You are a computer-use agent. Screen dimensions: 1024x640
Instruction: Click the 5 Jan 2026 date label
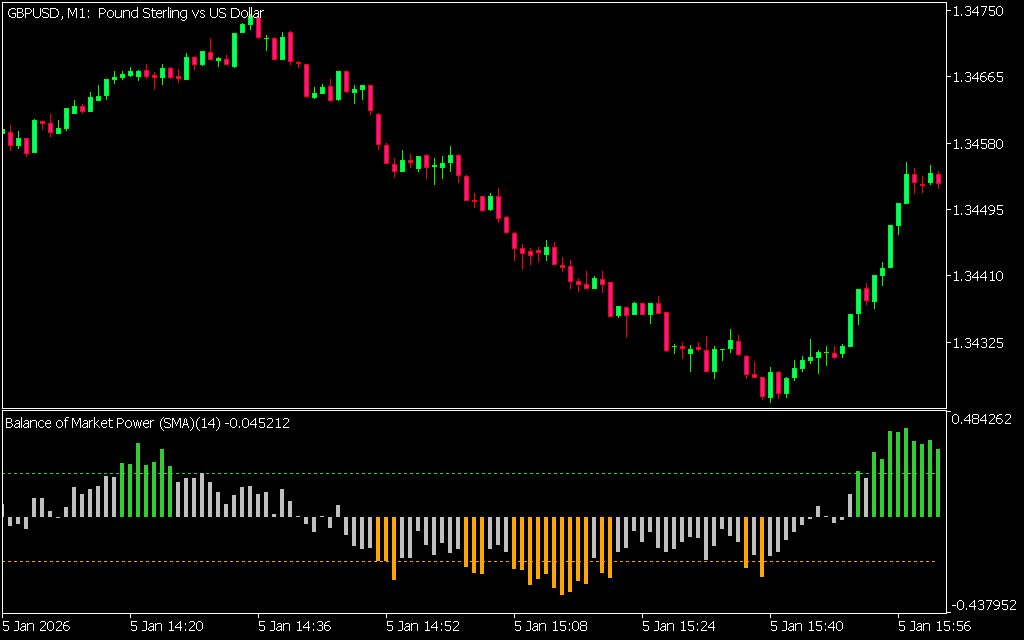[37, 626]
